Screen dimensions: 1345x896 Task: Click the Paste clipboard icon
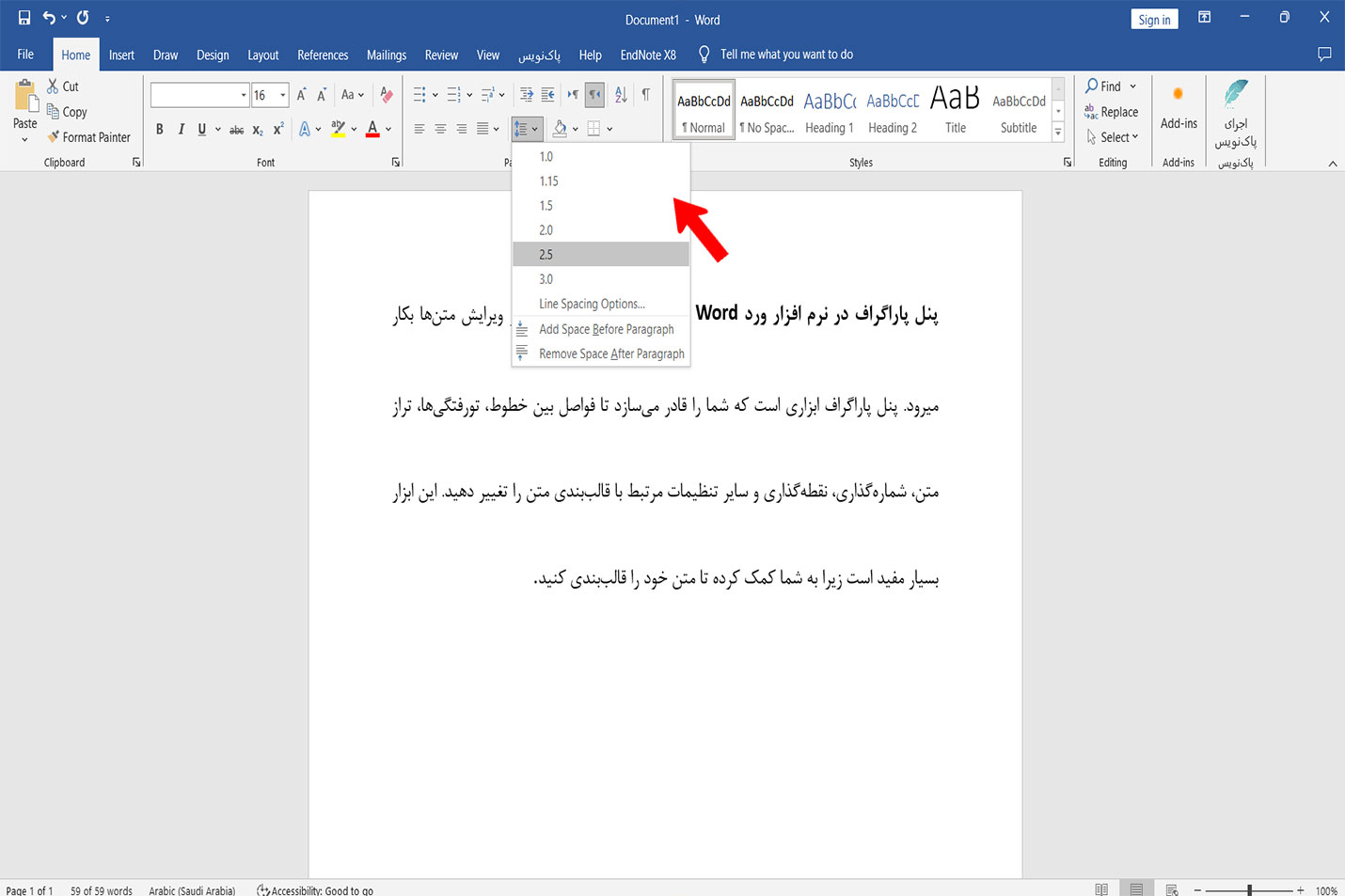[25, 97]
